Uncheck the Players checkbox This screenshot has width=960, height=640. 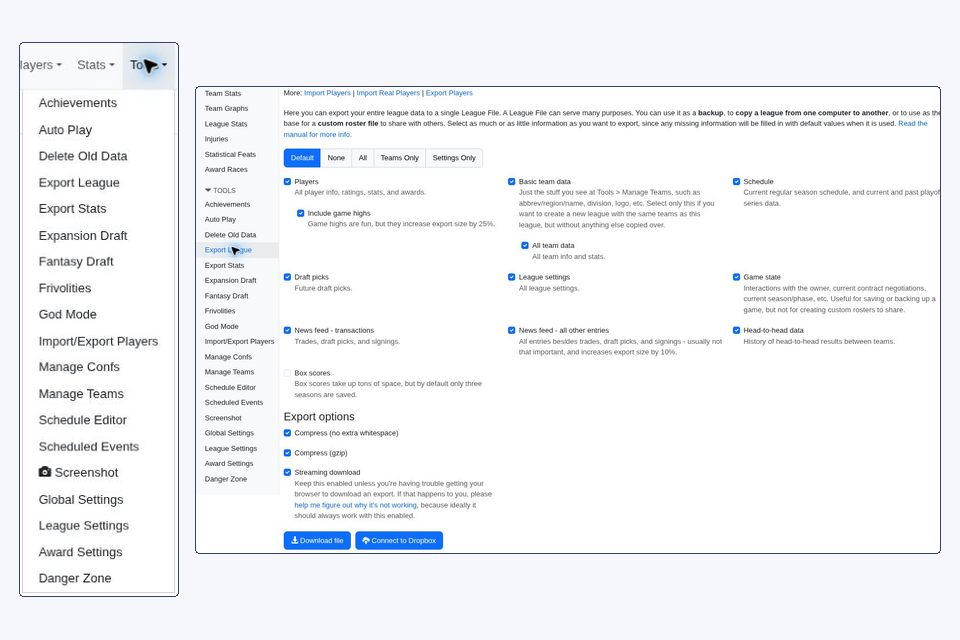point(287,182)
